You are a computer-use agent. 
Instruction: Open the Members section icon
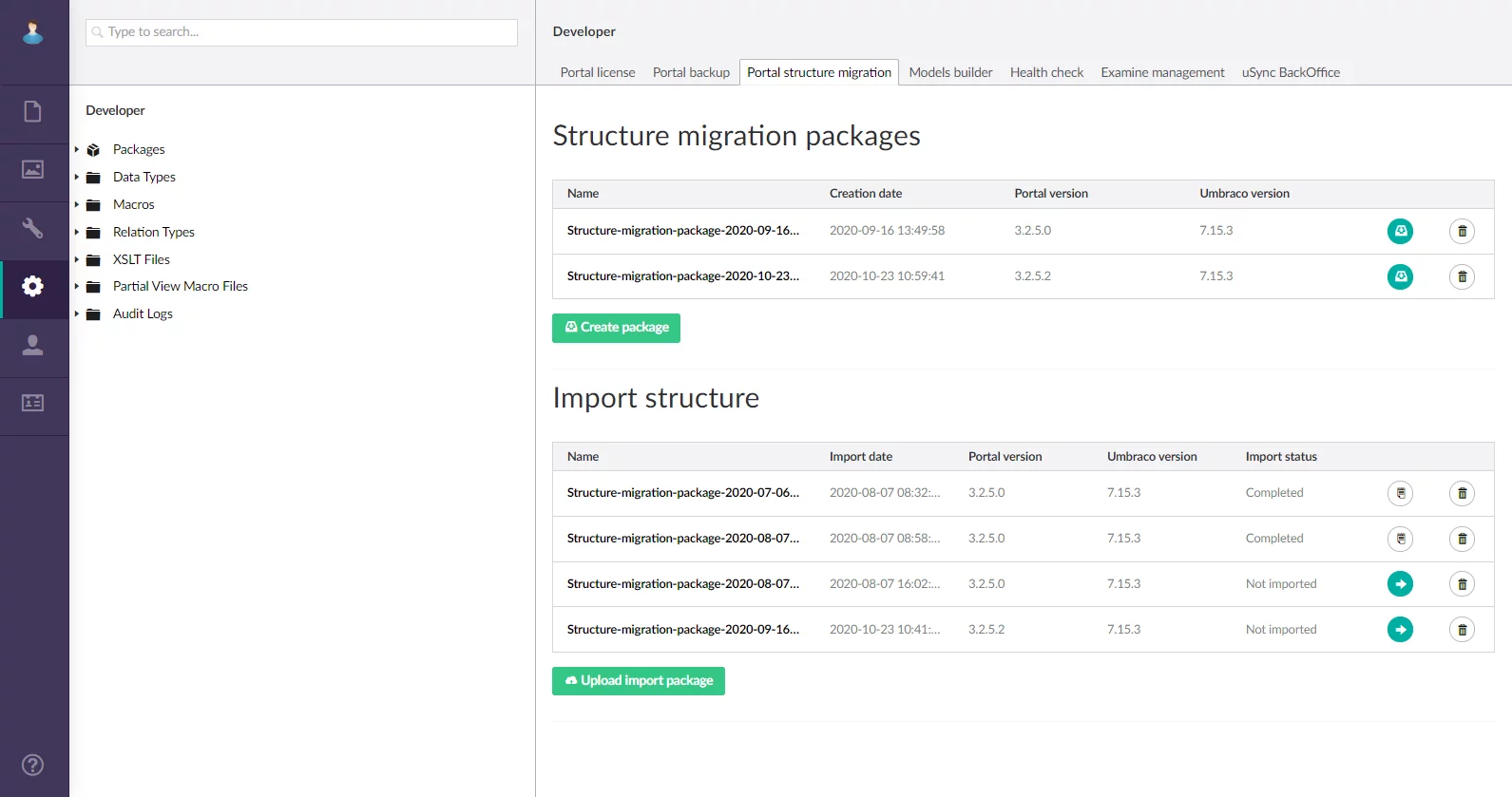click(x=33, y=403)
